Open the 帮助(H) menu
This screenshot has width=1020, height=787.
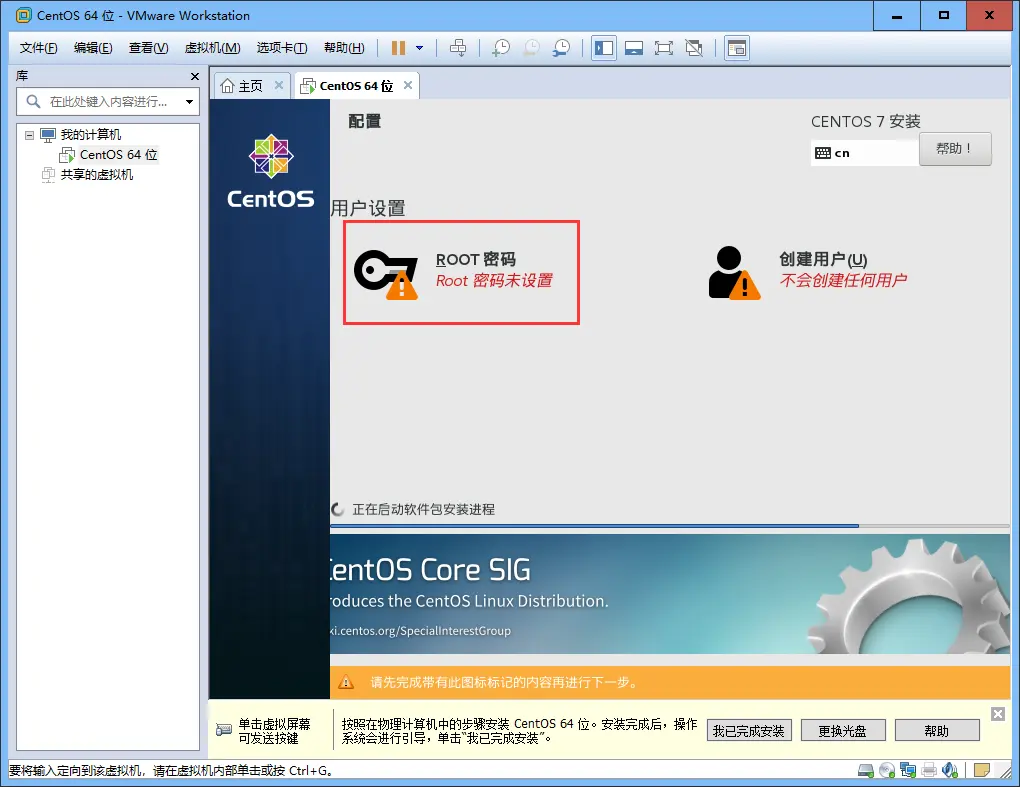(344, 48)
